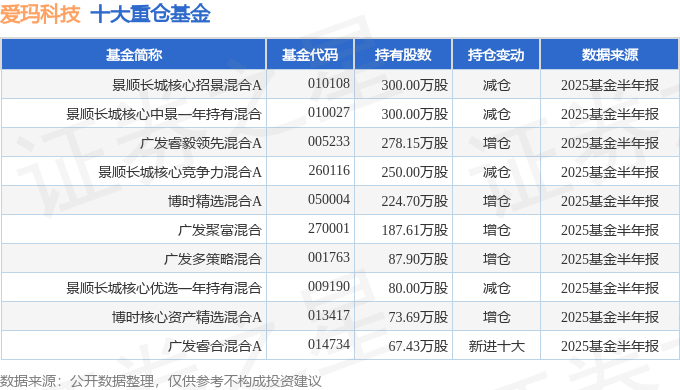This screenshot has height=390, width=680.
Task: Click fund code 014734
Action: pyautogui.click(x=329, y=344)
